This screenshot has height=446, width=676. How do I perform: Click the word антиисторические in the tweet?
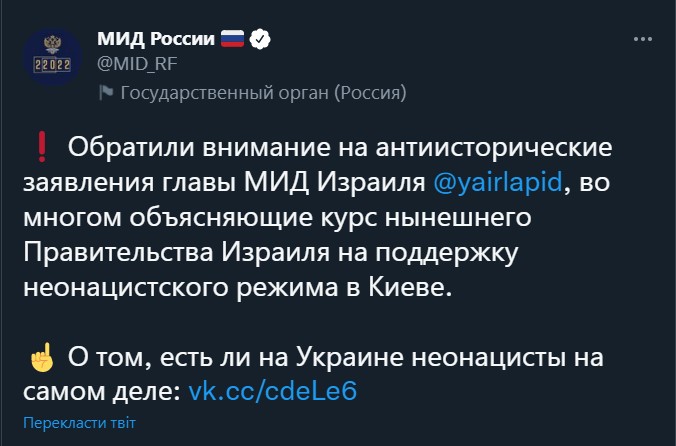(494, 147)
